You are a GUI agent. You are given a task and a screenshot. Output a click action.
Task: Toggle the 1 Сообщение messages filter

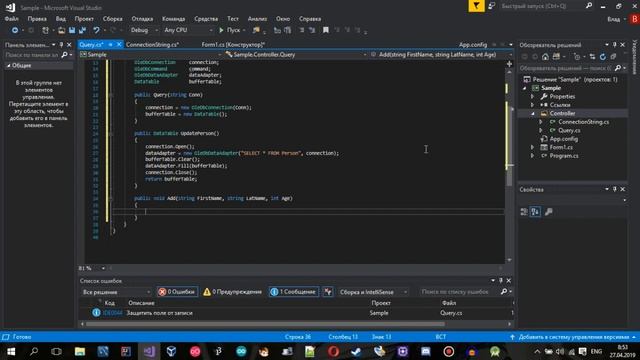point(294,292)
